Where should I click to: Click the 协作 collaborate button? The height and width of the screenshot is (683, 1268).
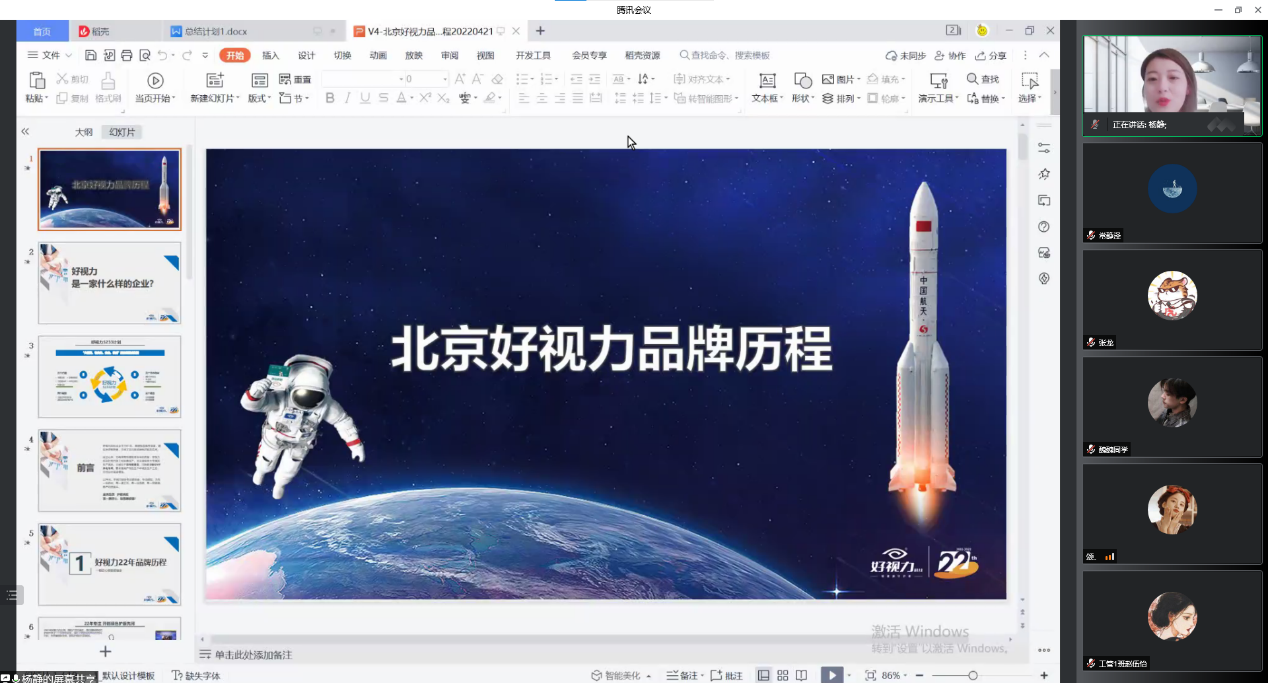point(950,56)
